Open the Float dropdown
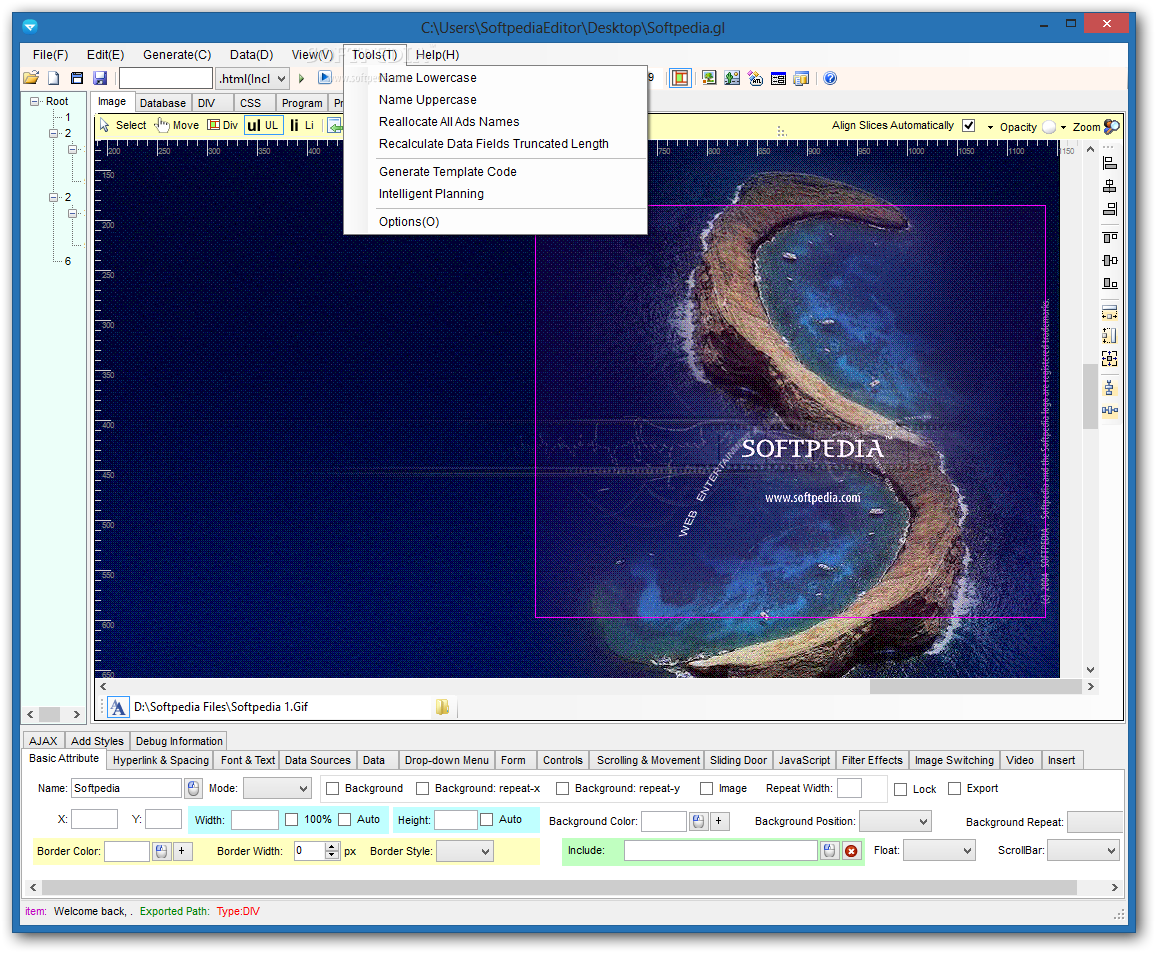 click(939, 851)
